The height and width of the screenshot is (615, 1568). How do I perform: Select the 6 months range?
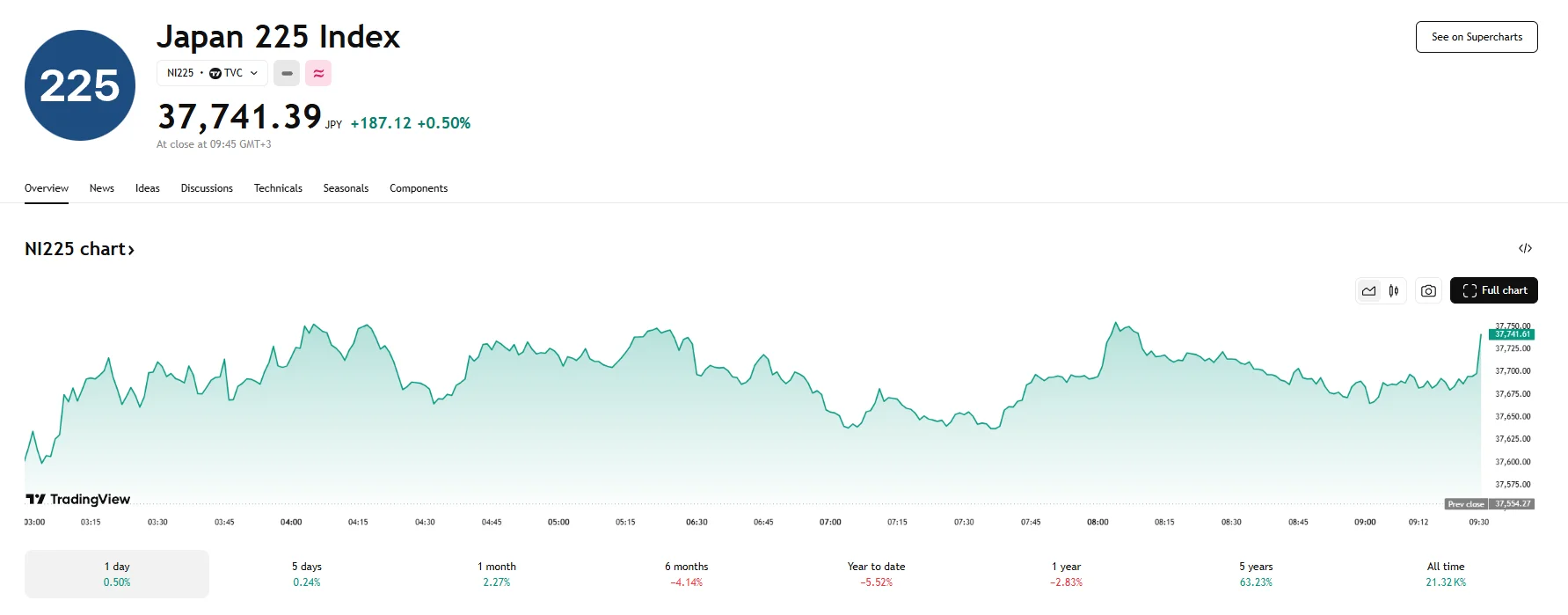(x=687, y=574)
